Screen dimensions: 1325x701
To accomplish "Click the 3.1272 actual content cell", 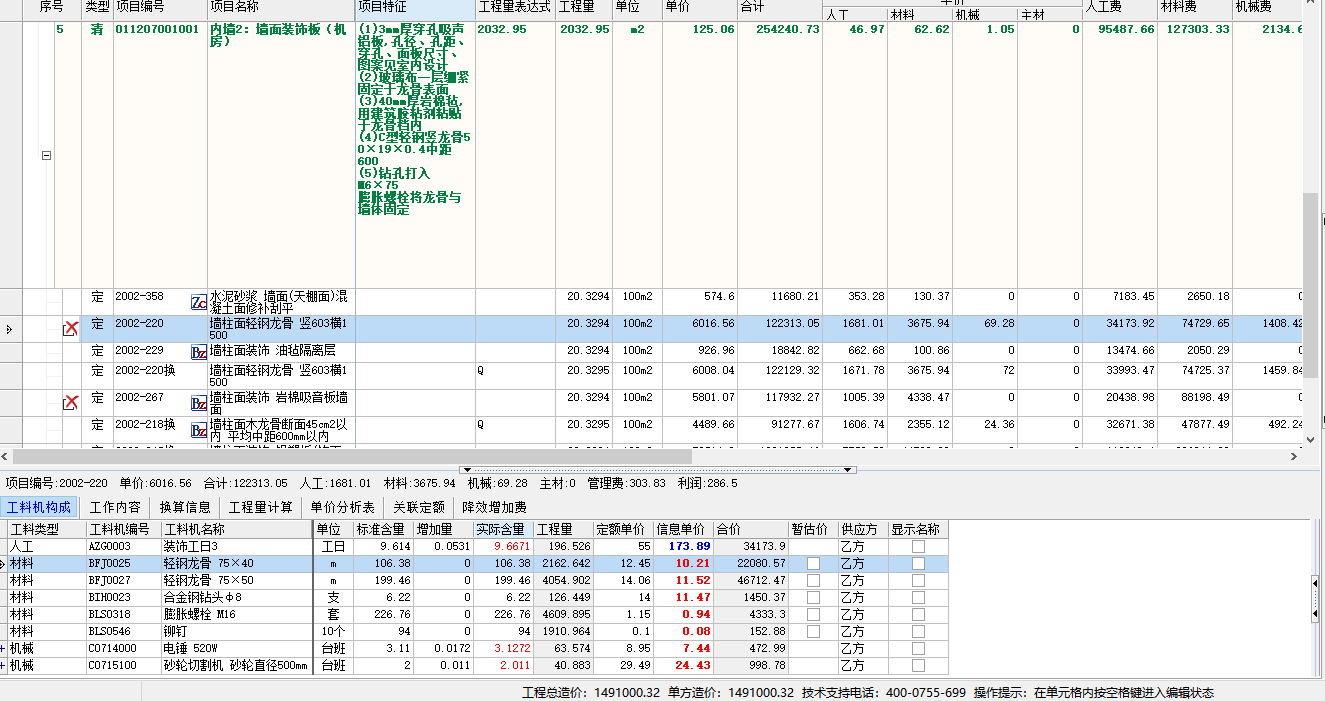I will tap(502, 648).
